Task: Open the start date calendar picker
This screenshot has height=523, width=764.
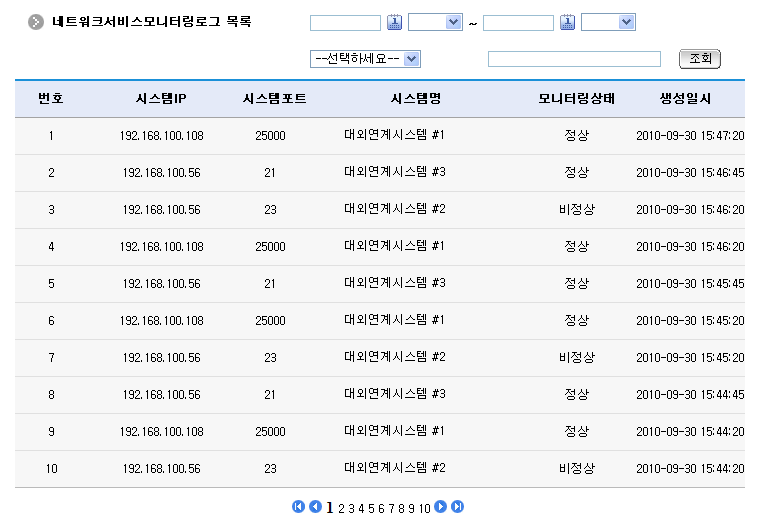Action: [x=394, y=22]
